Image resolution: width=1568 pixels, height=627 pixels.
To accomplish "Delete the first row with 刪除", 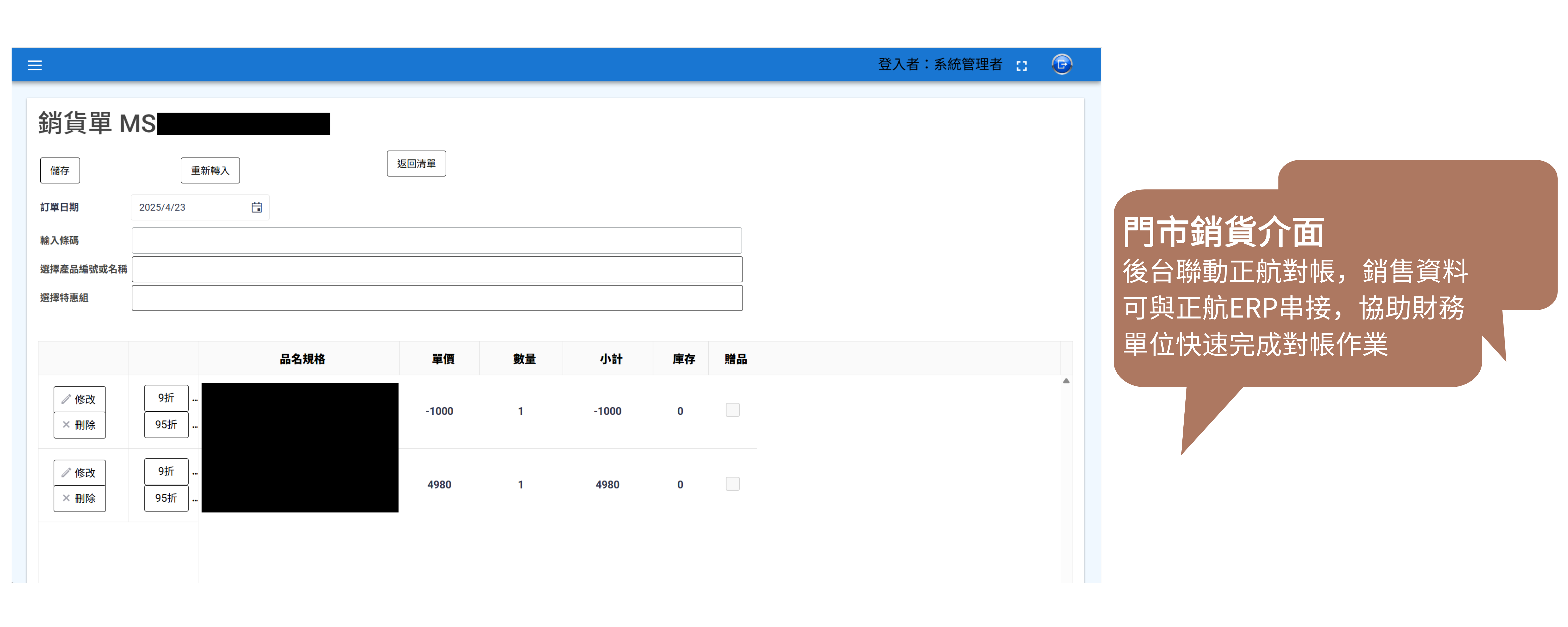I will (80, 425).
